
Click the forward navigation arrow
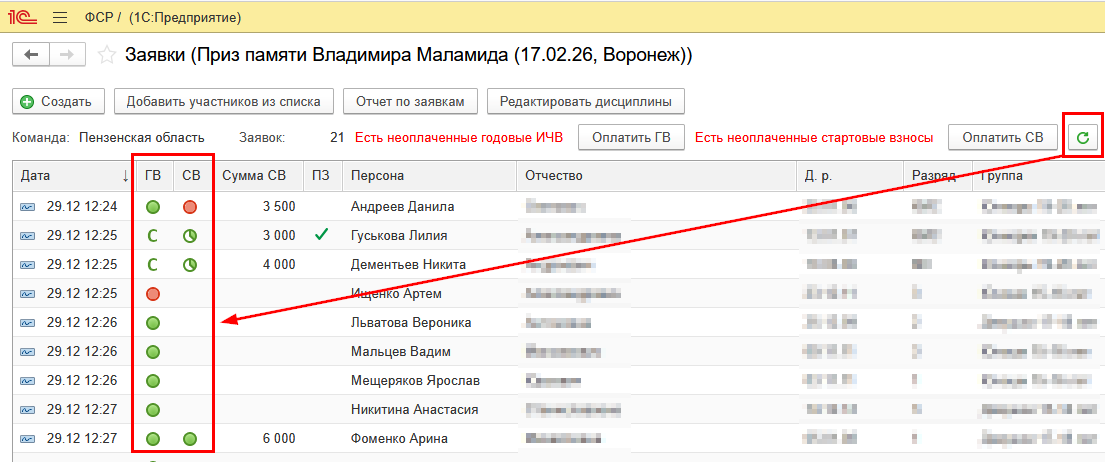66,55
